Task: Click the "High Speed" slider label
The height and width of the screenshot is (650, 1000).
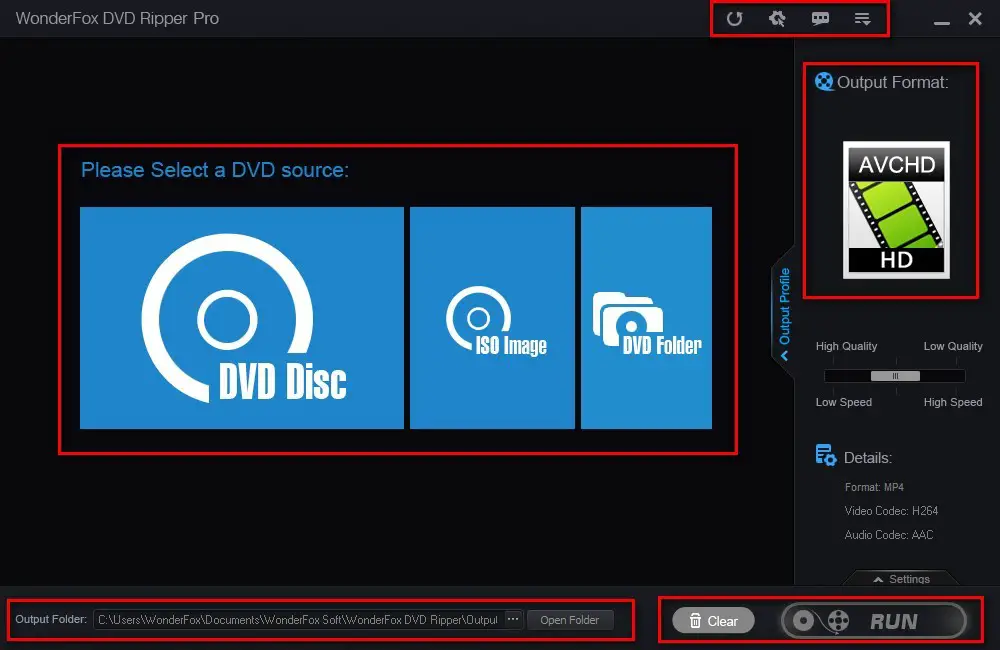Action: tap(953, 403)
